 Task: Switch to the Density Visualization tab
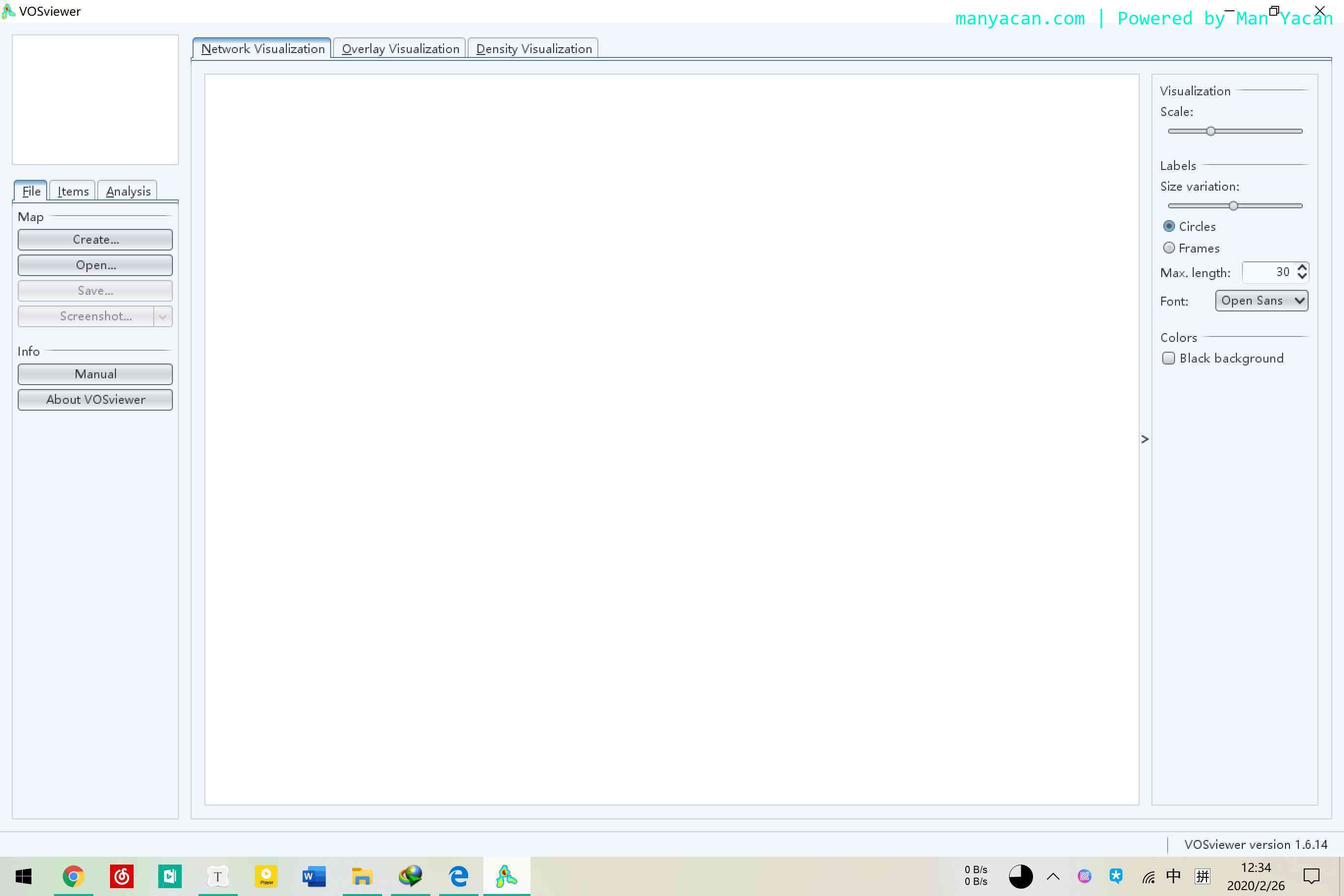pyautogui.click(x=533, y=49)
